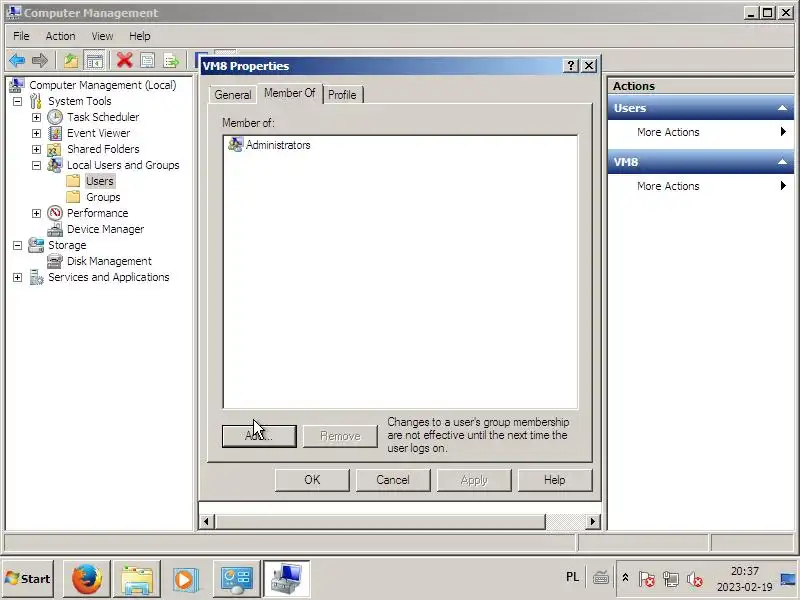
Task: Click the Export List toolbar icon
Action: tap(171, 61)
